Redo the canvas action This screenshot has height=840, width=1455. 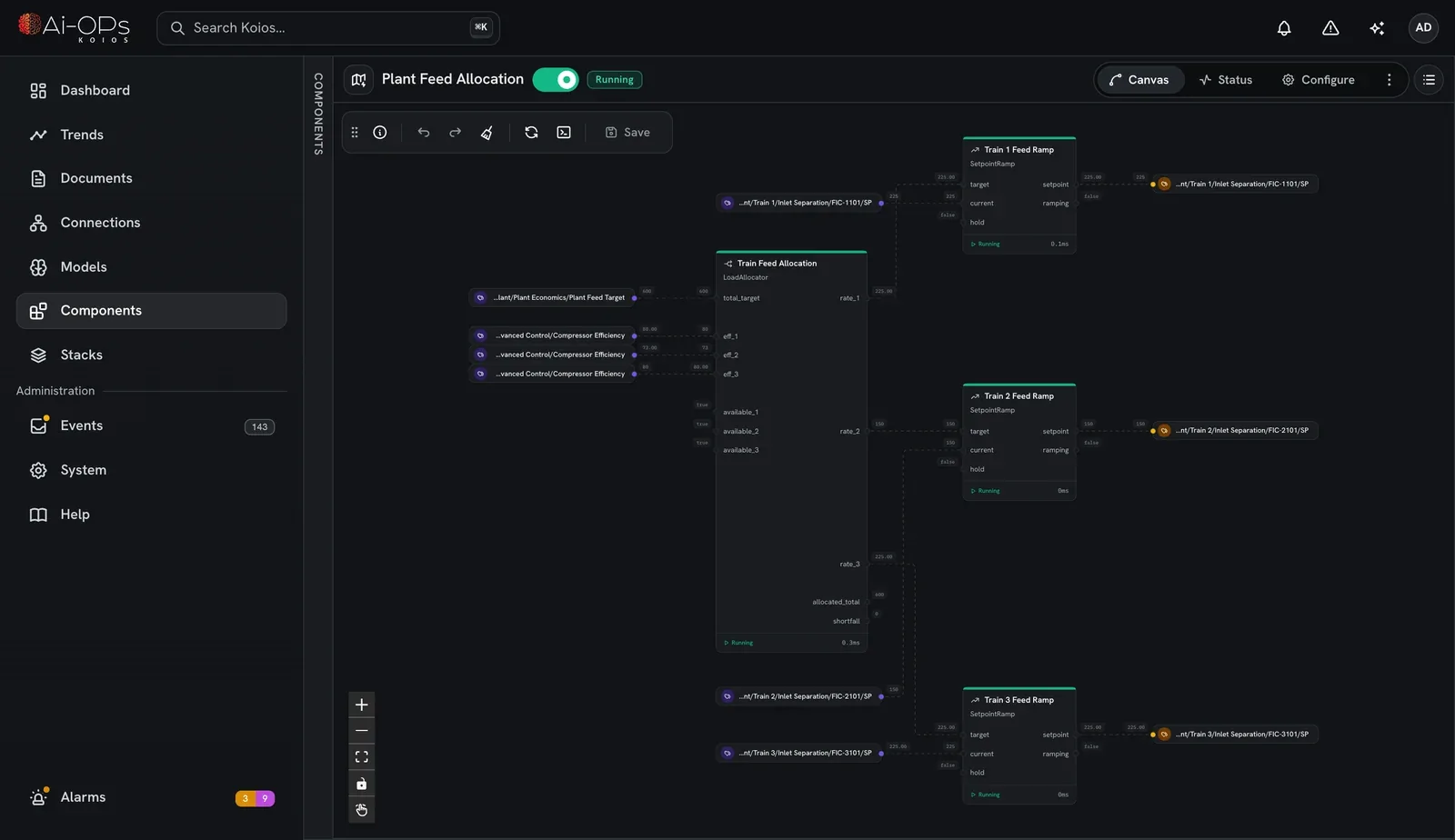click(455, 133)
